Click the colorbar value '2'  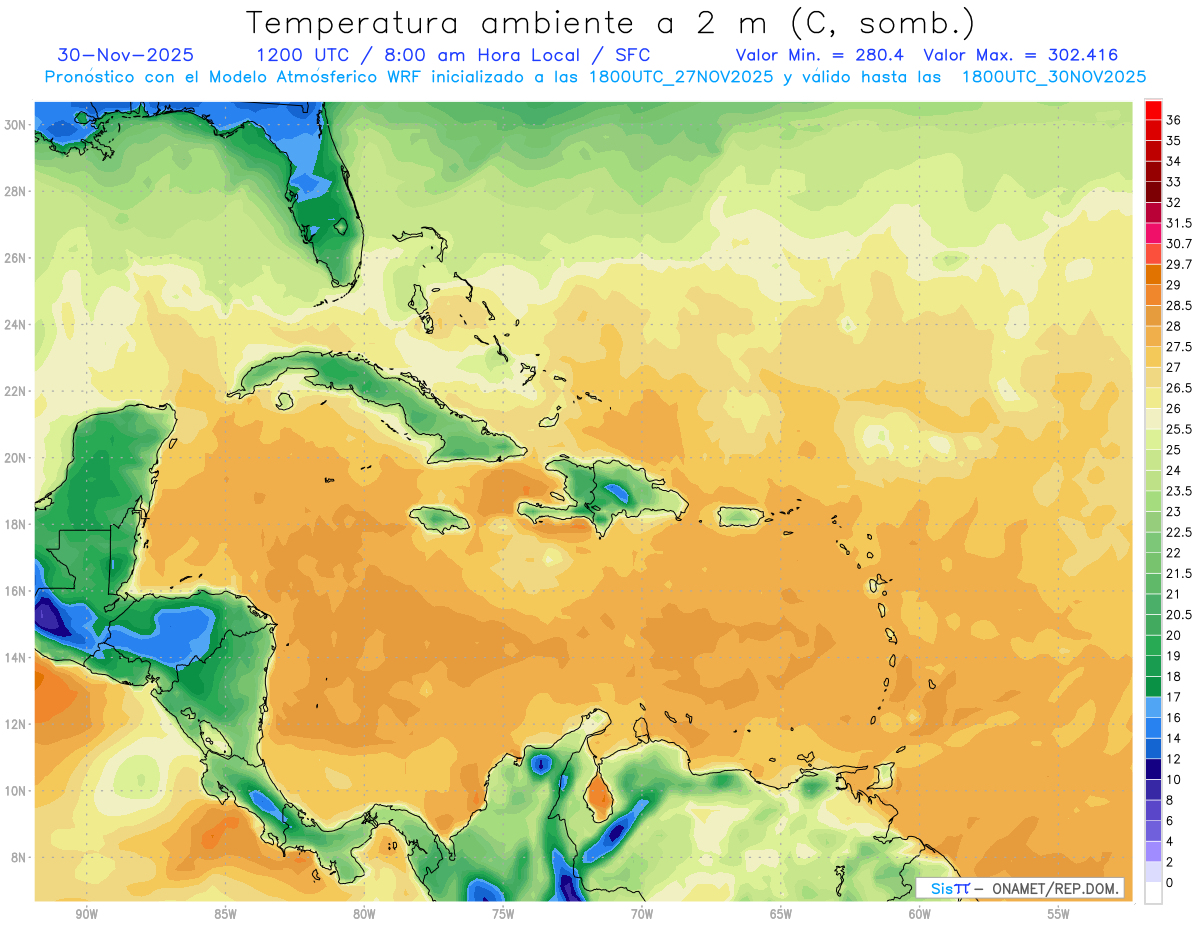click(1170, 862)
